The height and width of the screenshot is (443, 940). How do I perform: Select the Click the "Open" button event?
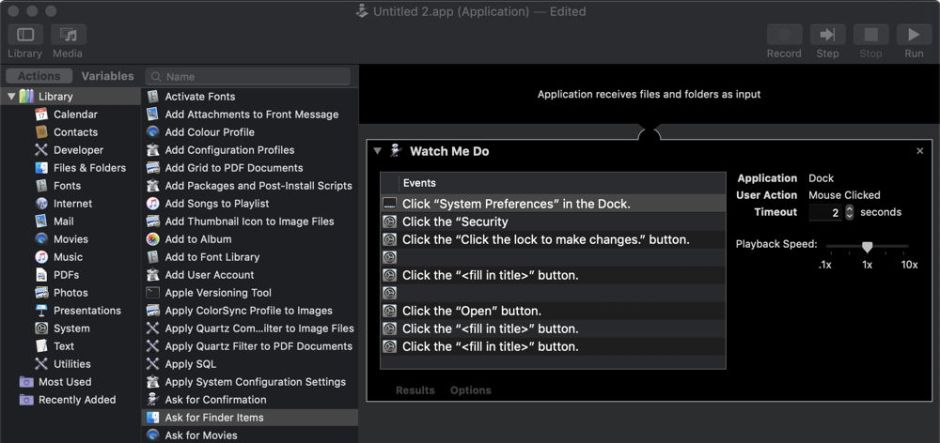tap(471, 311)
